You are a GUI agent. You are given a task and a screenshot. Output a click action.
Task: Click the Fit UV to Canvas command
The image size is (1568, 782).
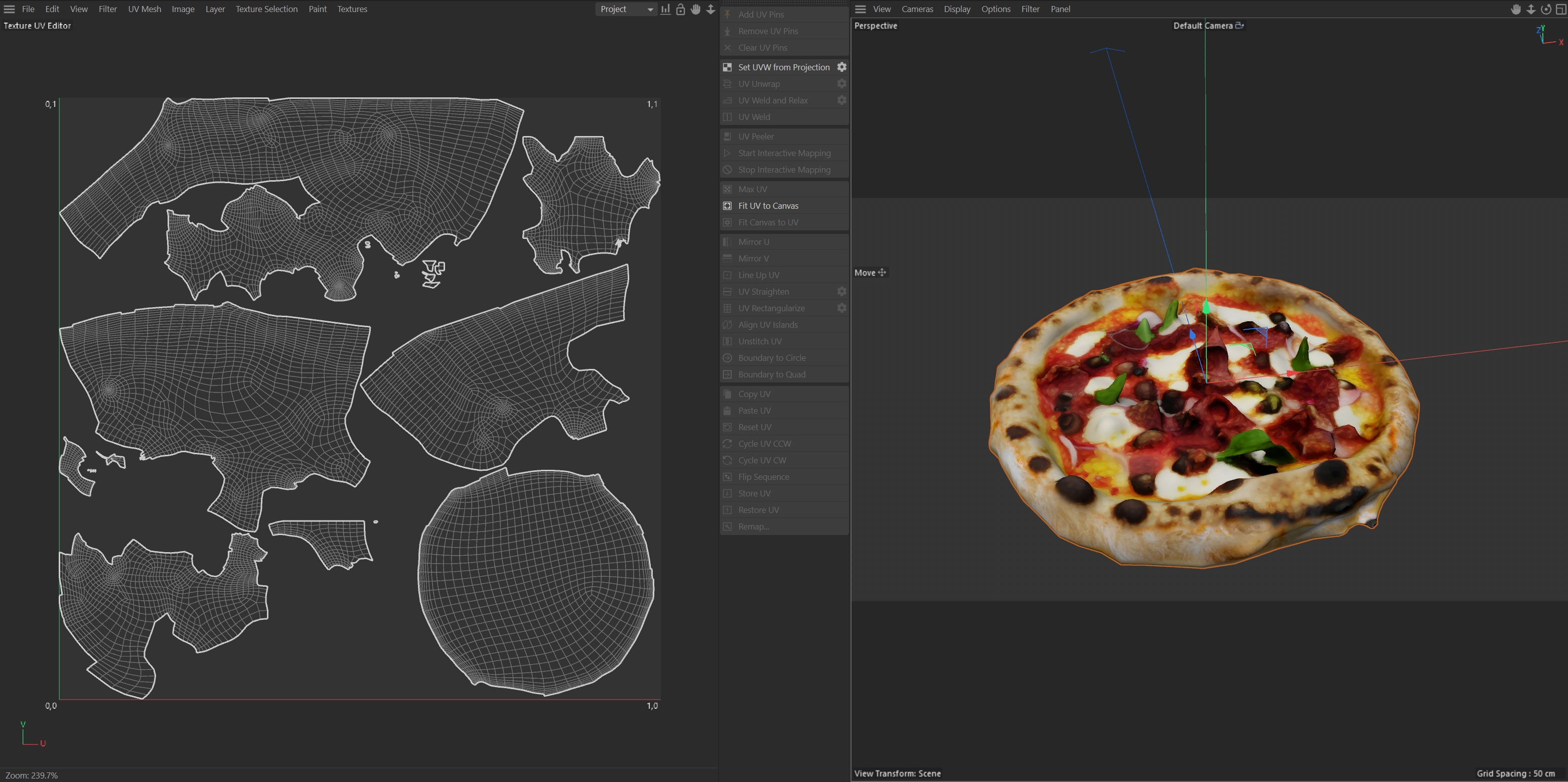coord(768,206)
